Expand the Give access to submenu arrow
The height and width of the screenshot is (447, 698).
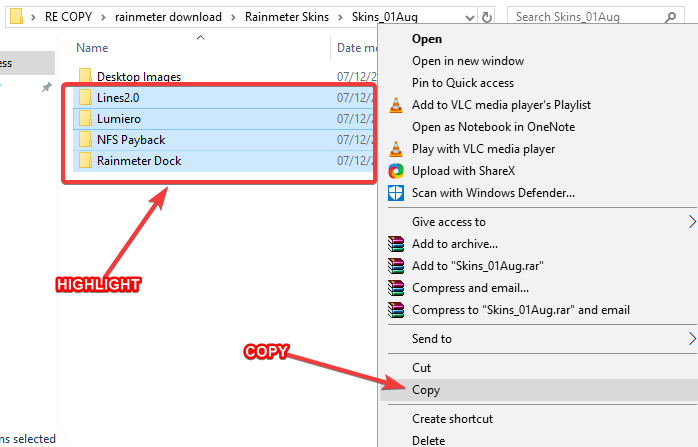tap(692, 222)
